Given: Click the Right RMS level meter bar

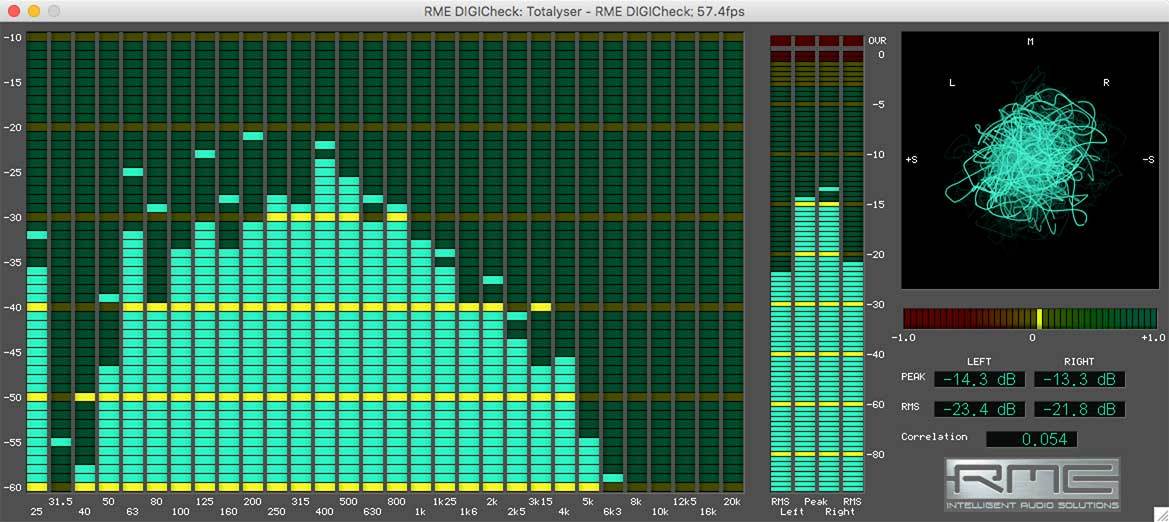Looking at the screenshot, I should [x=852, y=263].
